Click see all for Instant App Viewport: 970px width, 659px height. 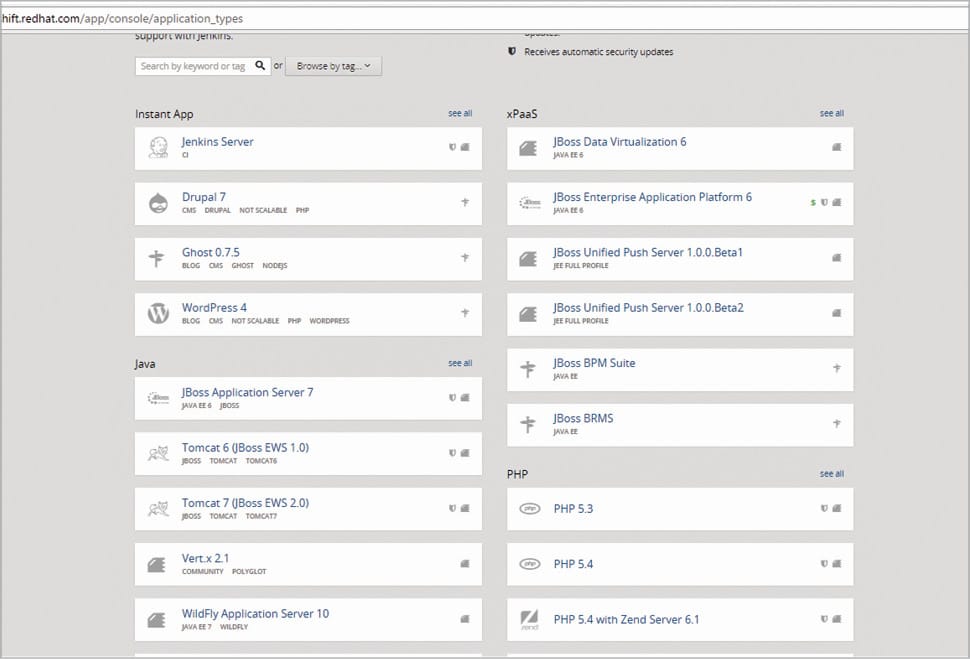pyautogui.click(x=460, y=114)
